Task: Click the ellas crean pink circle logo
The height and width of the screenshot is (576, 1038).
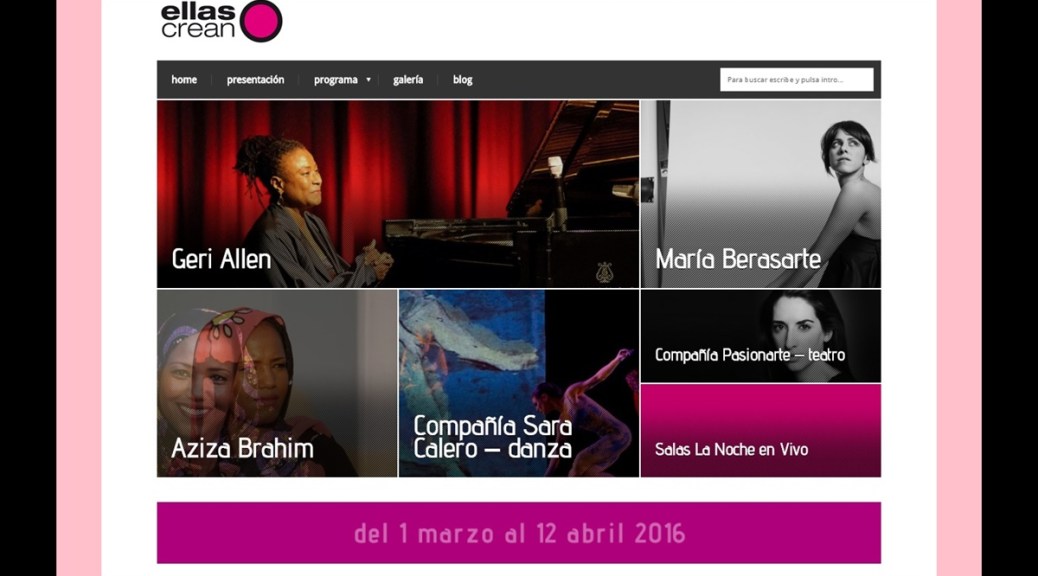Action: click(260, 21)
